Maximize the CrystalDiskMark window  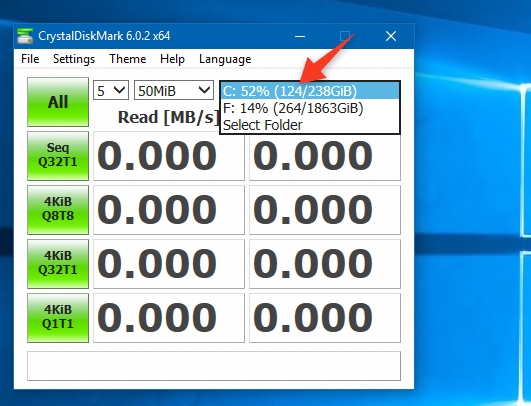click(x=345, y=36)
